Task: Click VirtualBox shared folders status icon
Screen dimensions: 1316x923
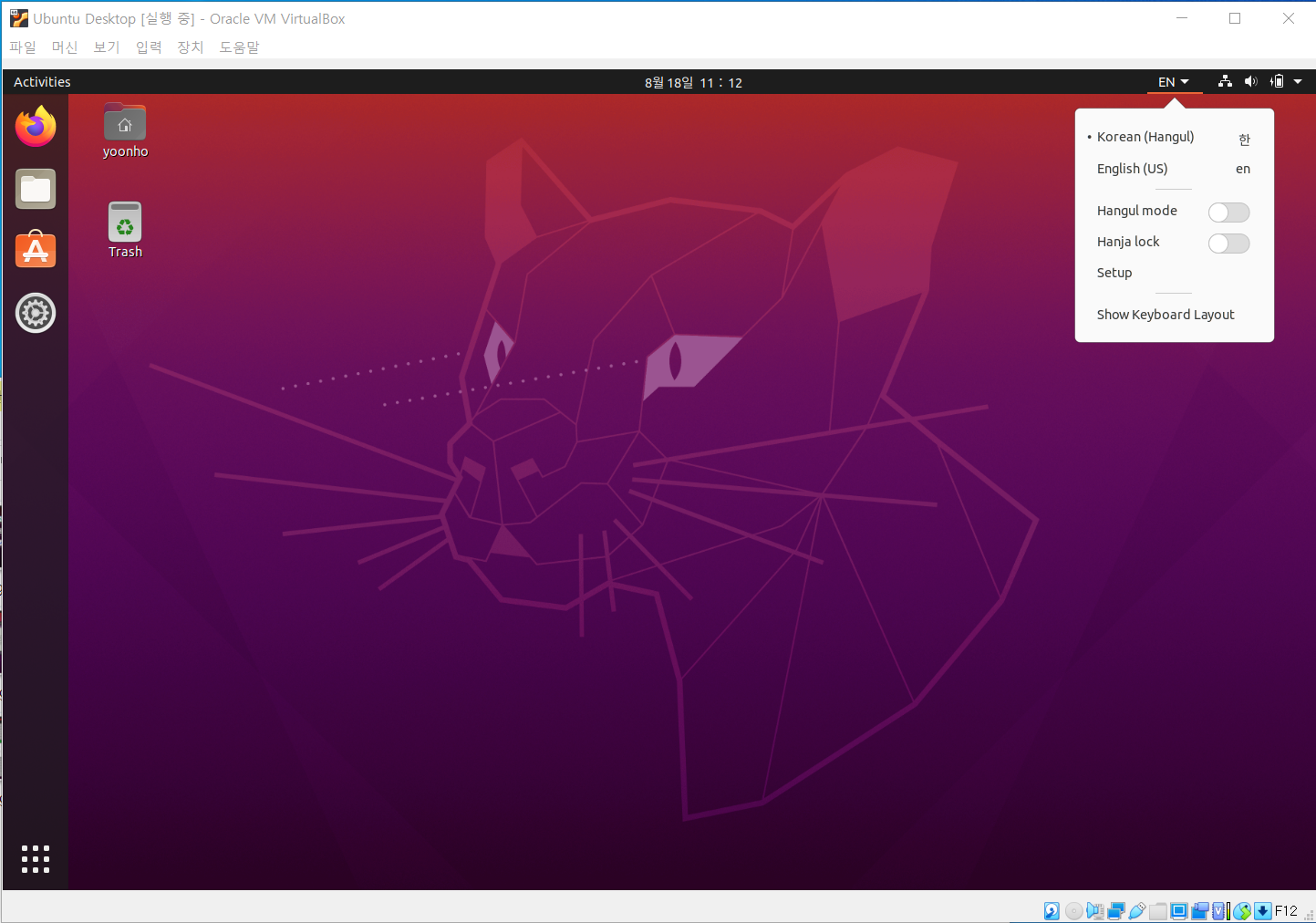Action: click(x=1158, y=910)
